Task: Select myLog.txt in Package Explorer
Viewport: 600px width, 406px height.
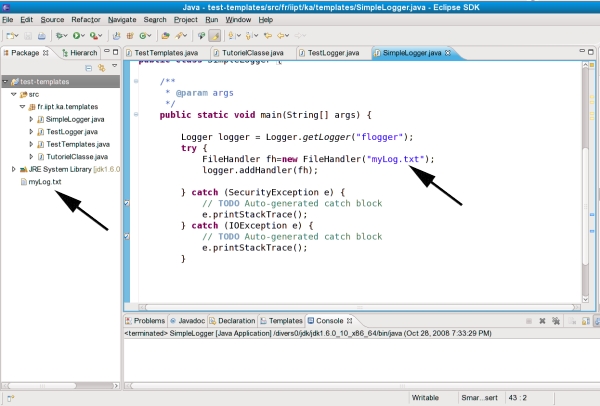Action: (44, 182)
